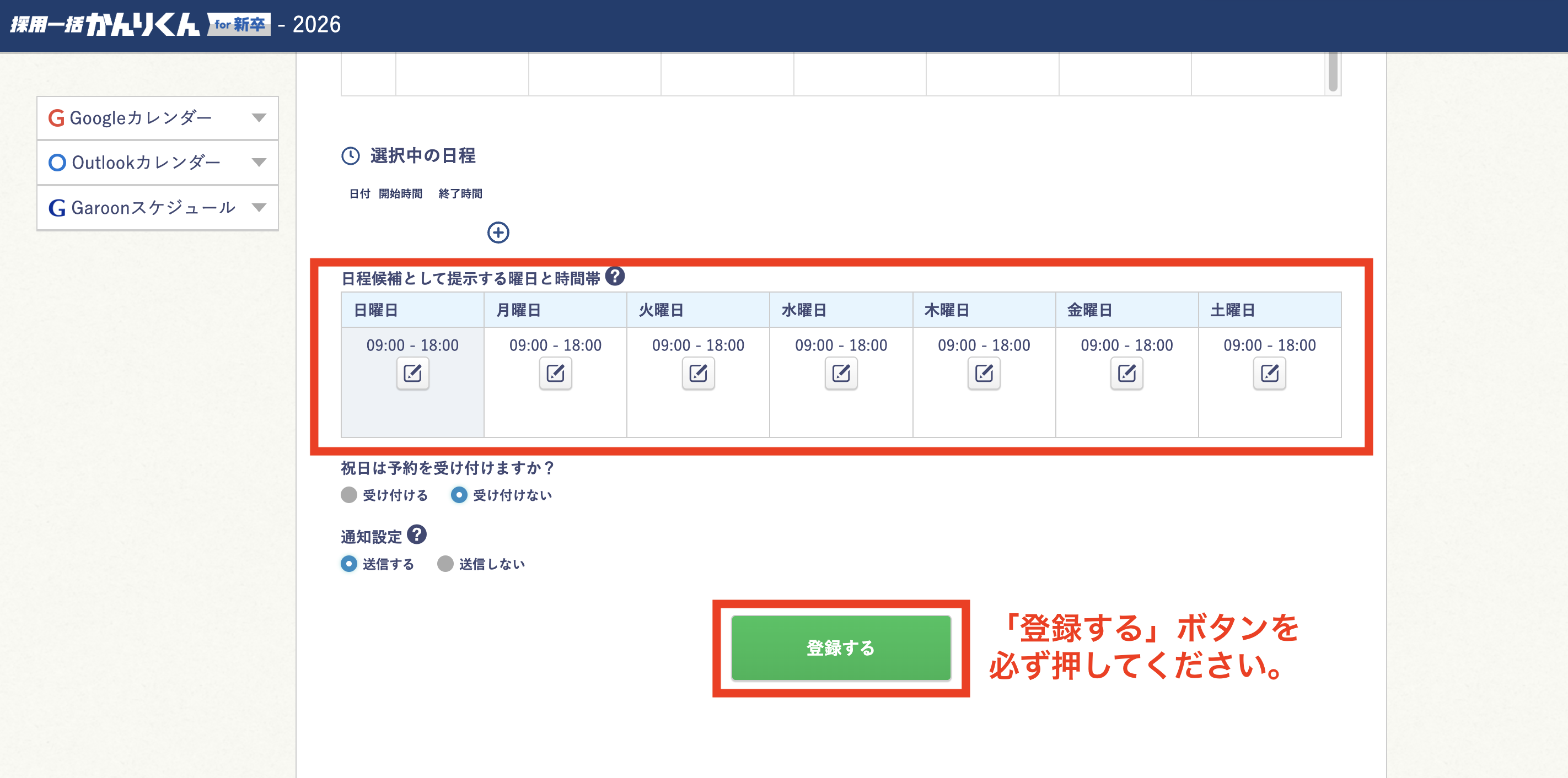Edit Tuesday's 09:00-18:00 time slot
Image resolution: width=1568 pixels, height=778 pixels.
(697, 374)
